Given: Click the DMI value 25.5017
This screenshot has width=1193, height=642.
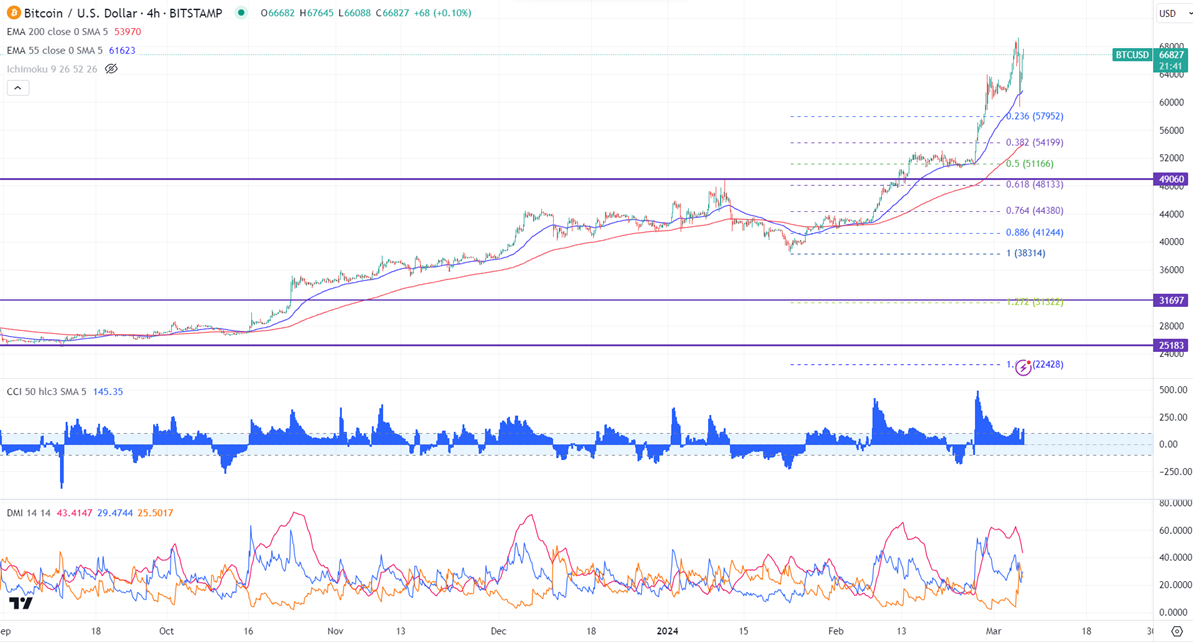Looking at the screenshot, I should 155,513.
